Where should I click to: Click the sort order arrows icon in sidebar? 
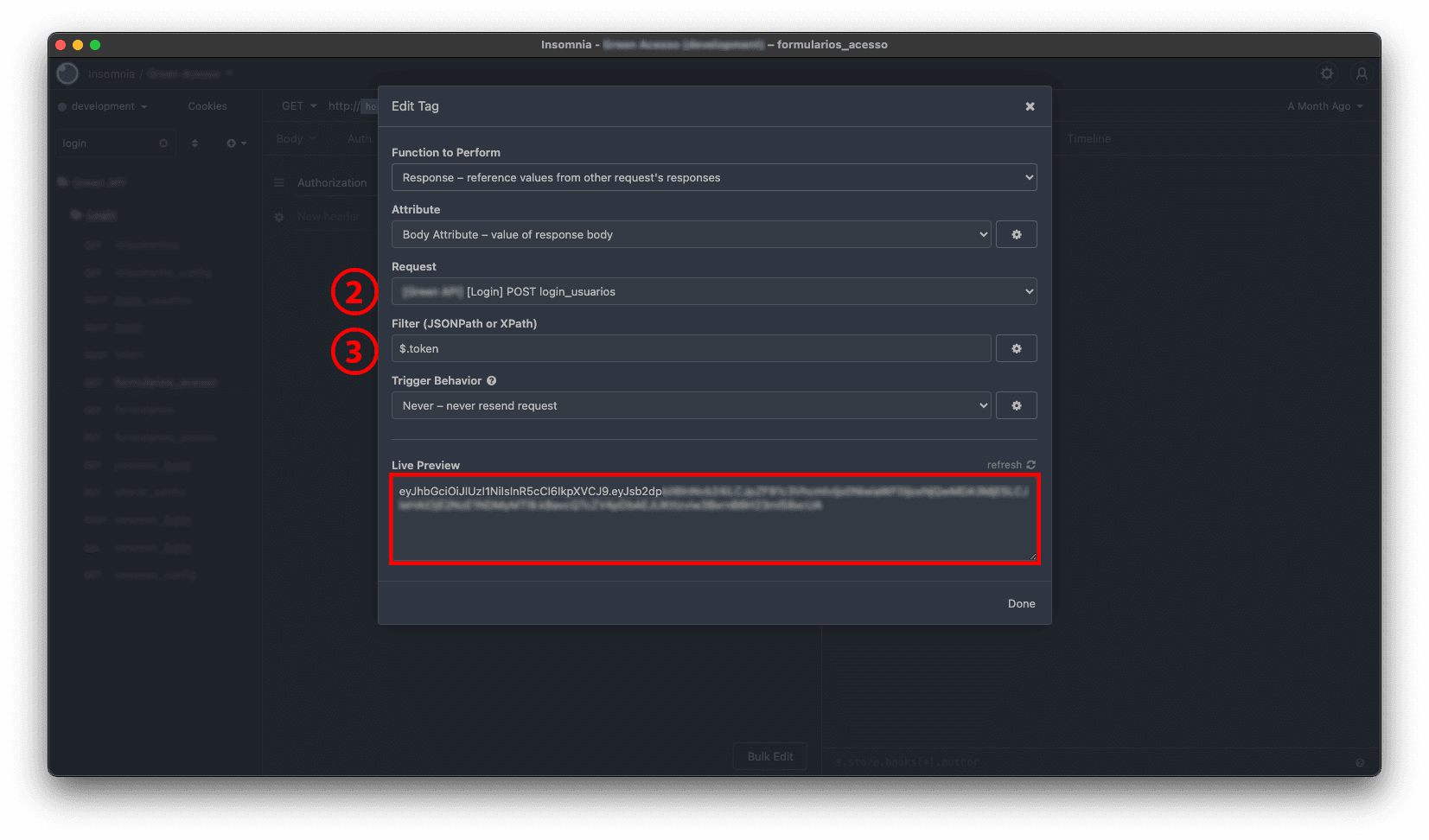[x=195, y=143]
